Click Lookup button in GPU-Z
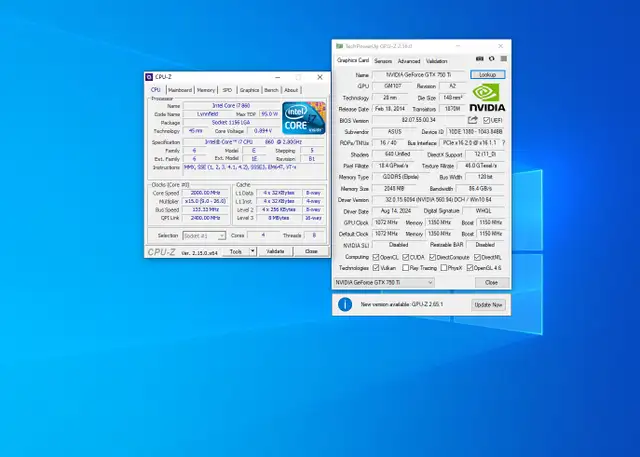The height and width of the screenshot is (457, 640). [487, 75]
